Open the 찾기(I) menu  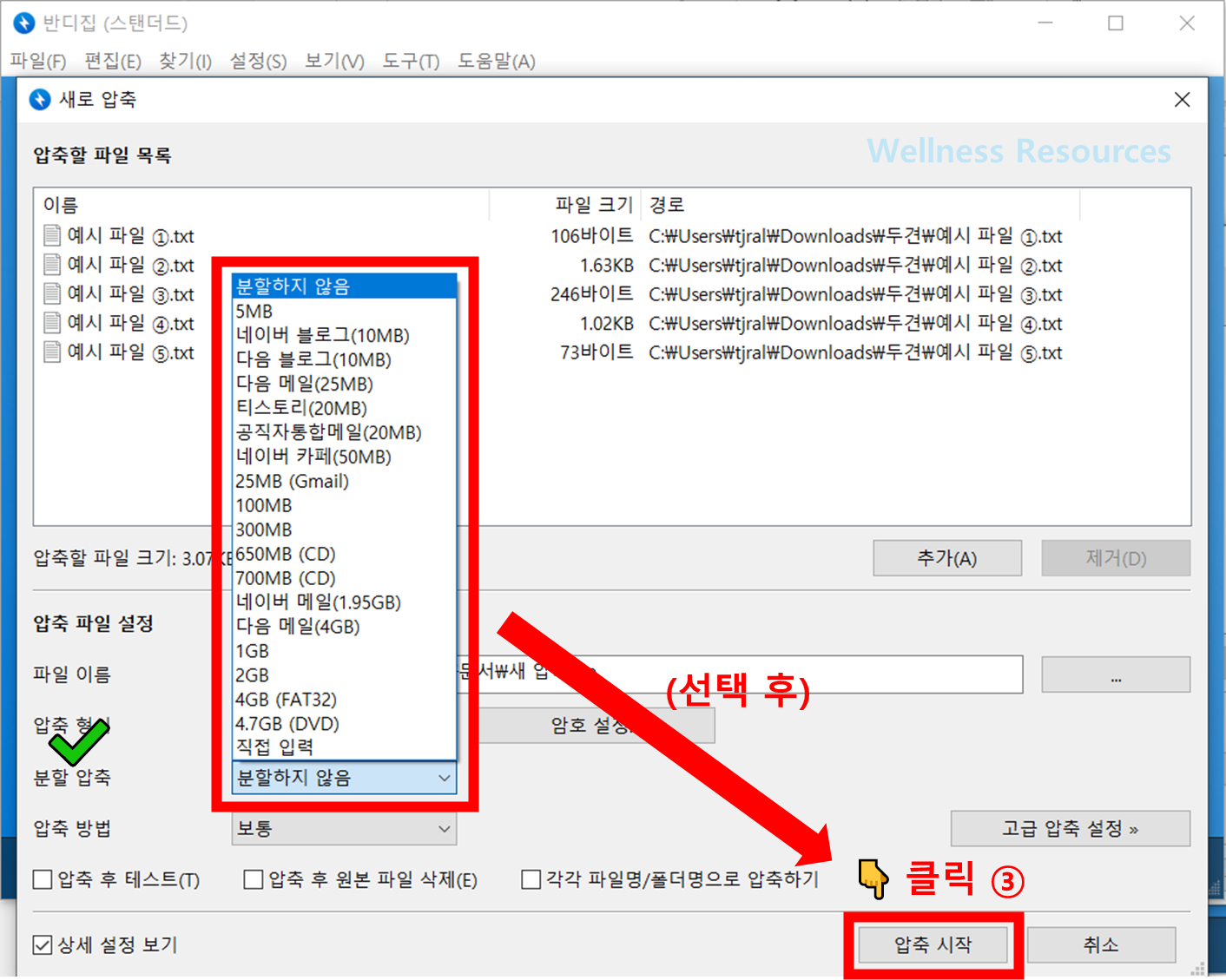point(185,62)
